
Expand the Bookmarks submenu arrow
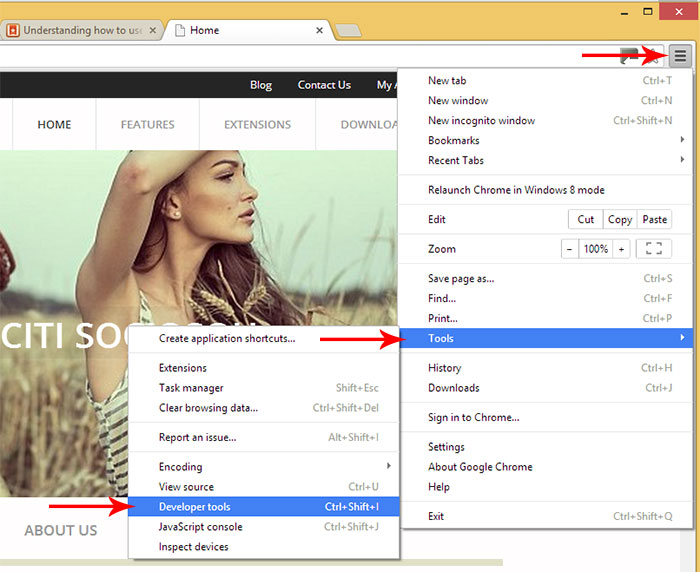(x=682, y=140)
